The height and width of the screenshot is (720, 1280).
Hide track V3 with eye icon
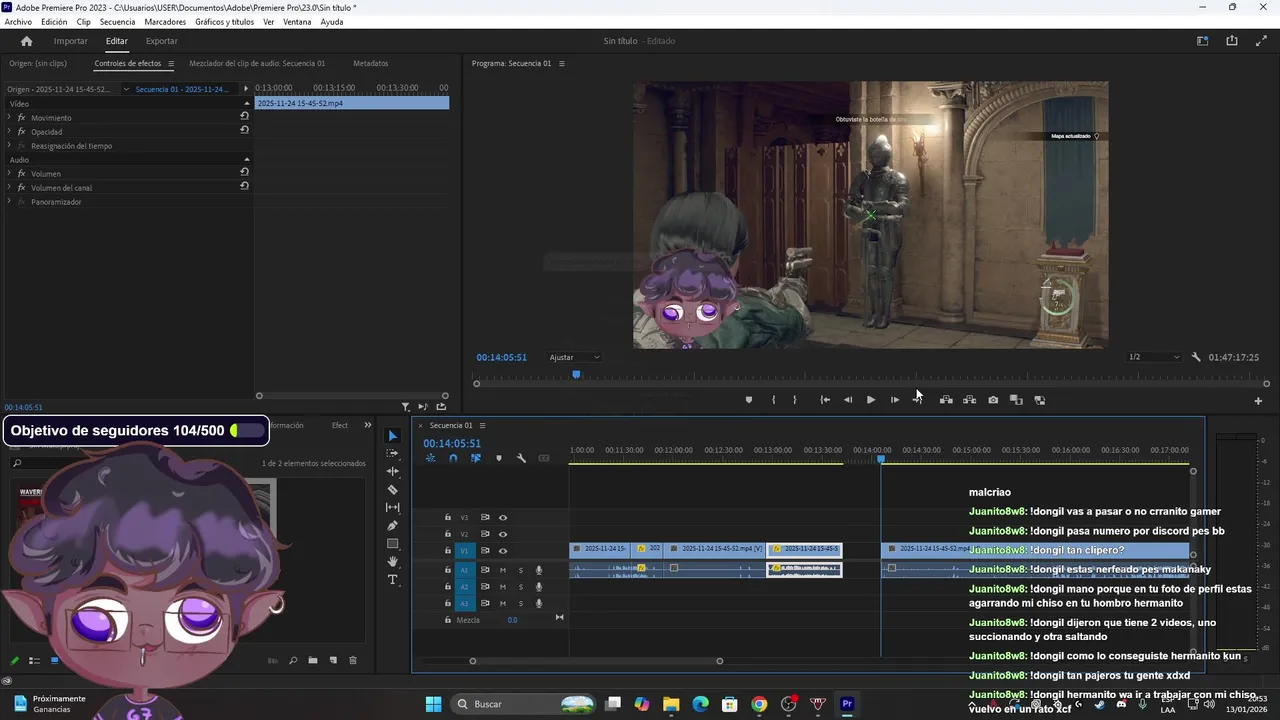click(503, 518)
